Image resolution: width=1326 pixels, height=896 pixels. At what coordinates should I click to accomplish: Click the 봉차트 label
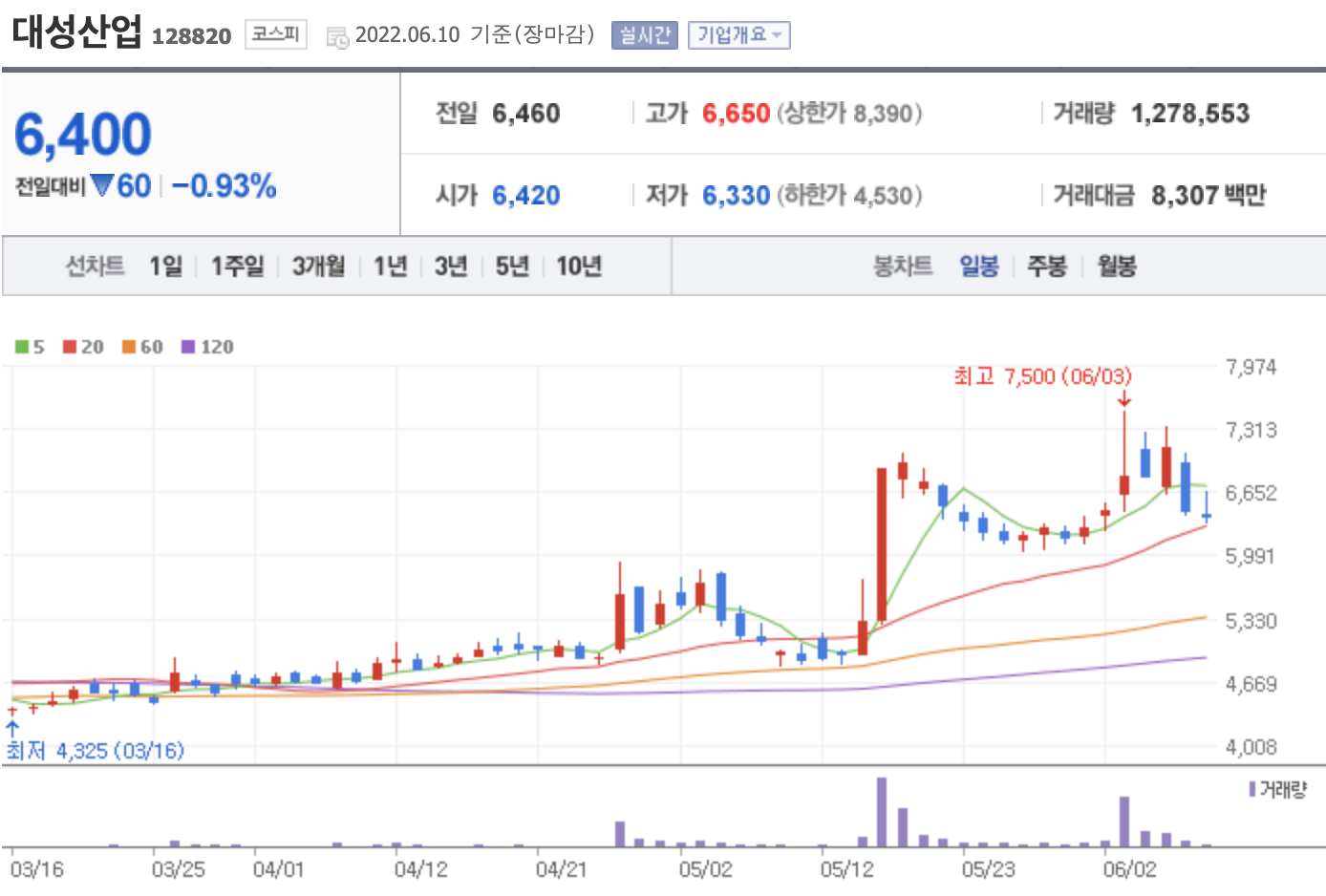pyautogui.click(x=903, y=266)
